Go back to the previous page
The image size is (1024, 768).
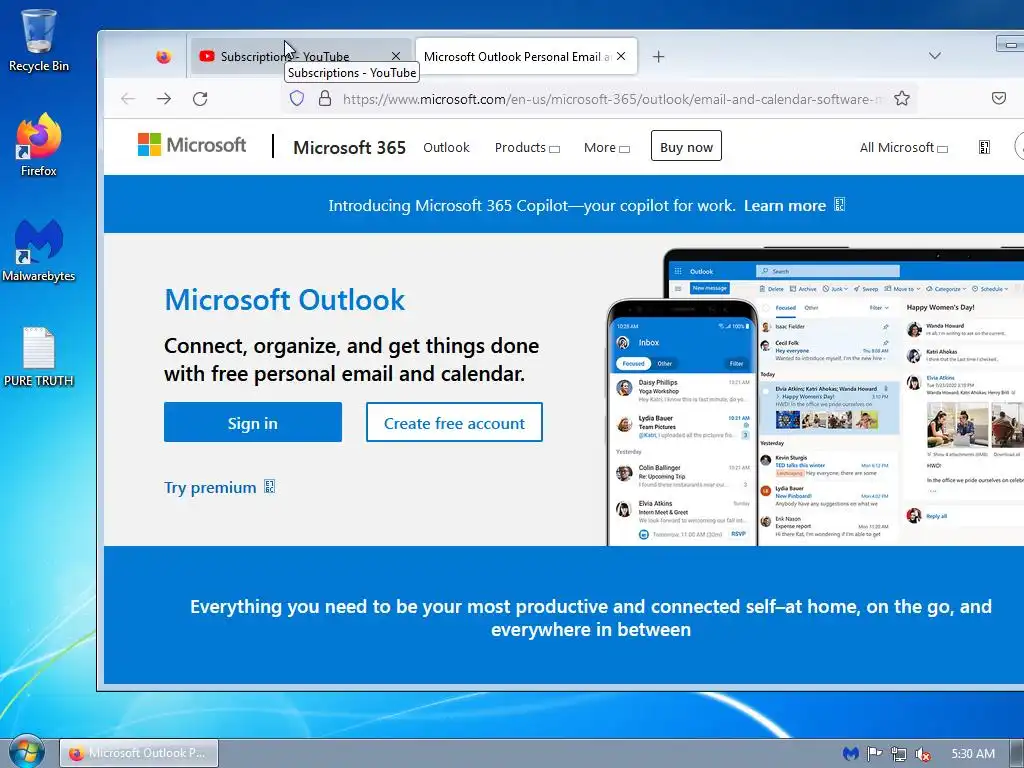[x=128, y=99]
